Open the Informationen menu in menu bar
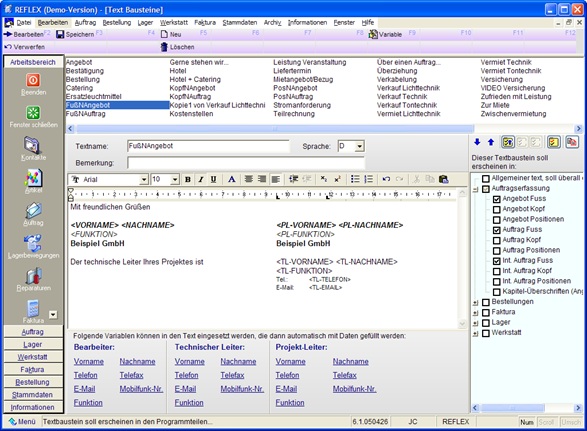The image size is (587, 431). click(x=307, y=22)
